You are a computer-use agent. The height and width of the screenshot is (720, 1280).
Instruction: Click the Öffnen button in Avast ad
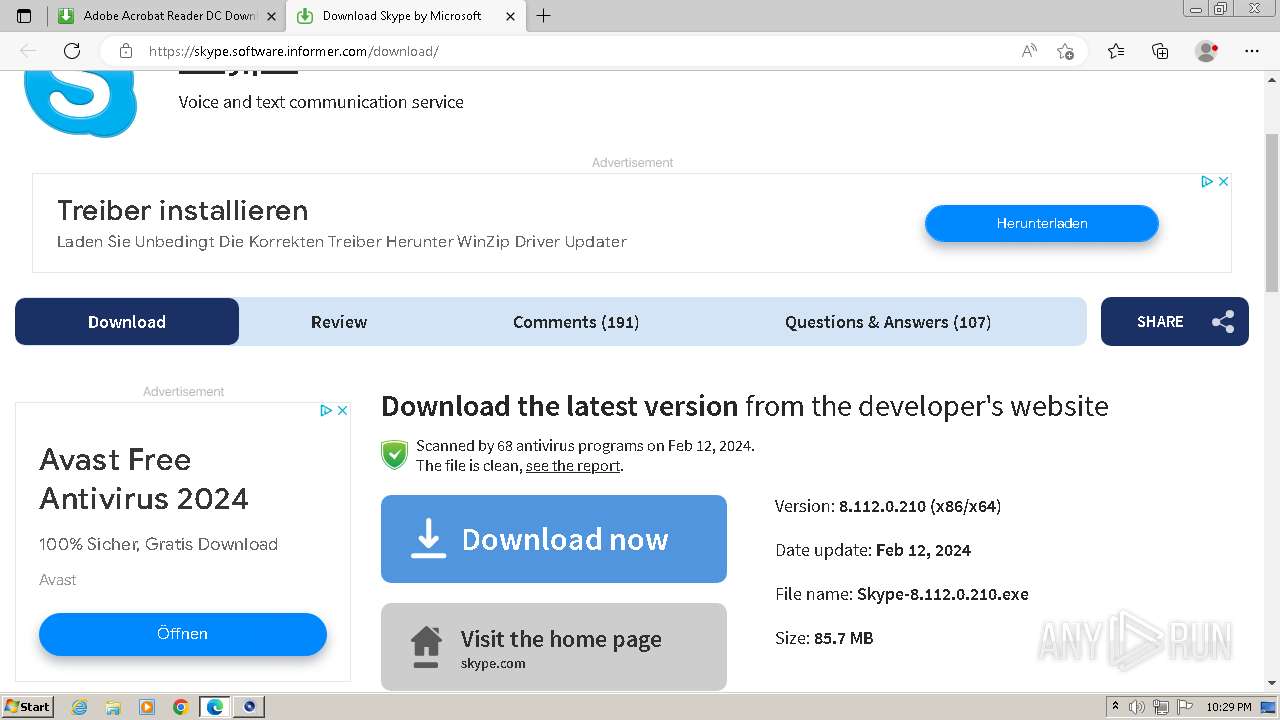tap(183, 634)
